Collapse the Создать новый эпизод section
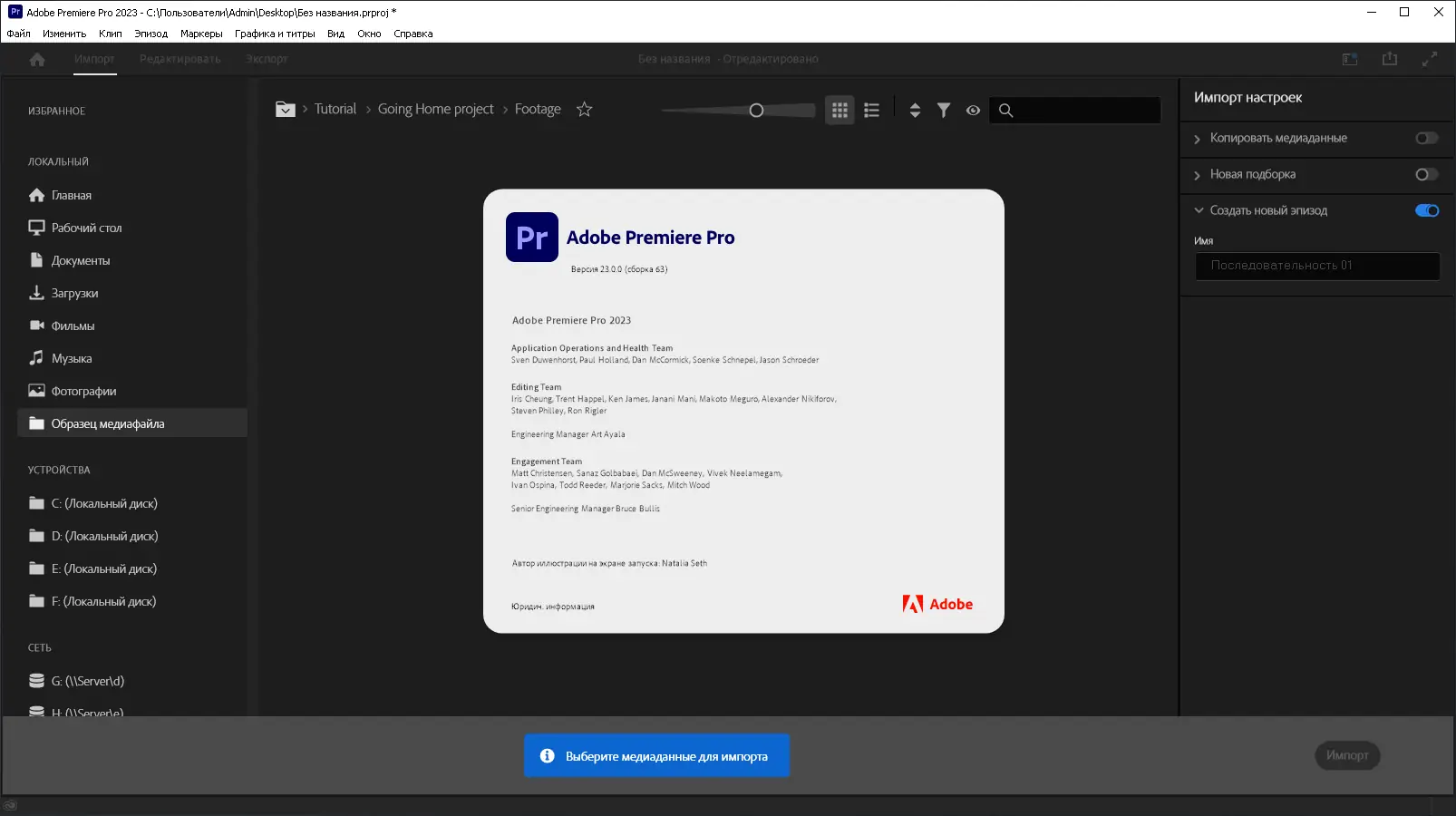1456x816 pixels. (x=1199, y=210)
